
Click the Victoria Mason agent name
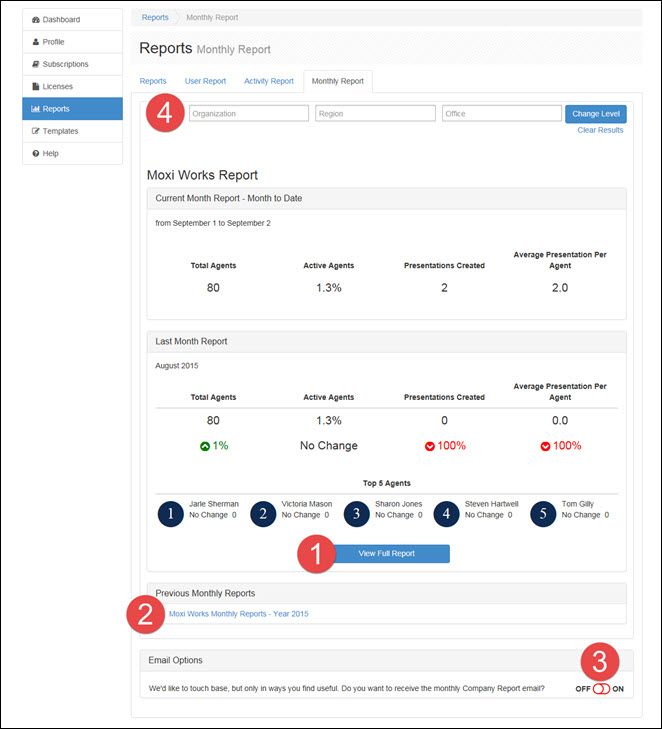click(x=307, y=504)
